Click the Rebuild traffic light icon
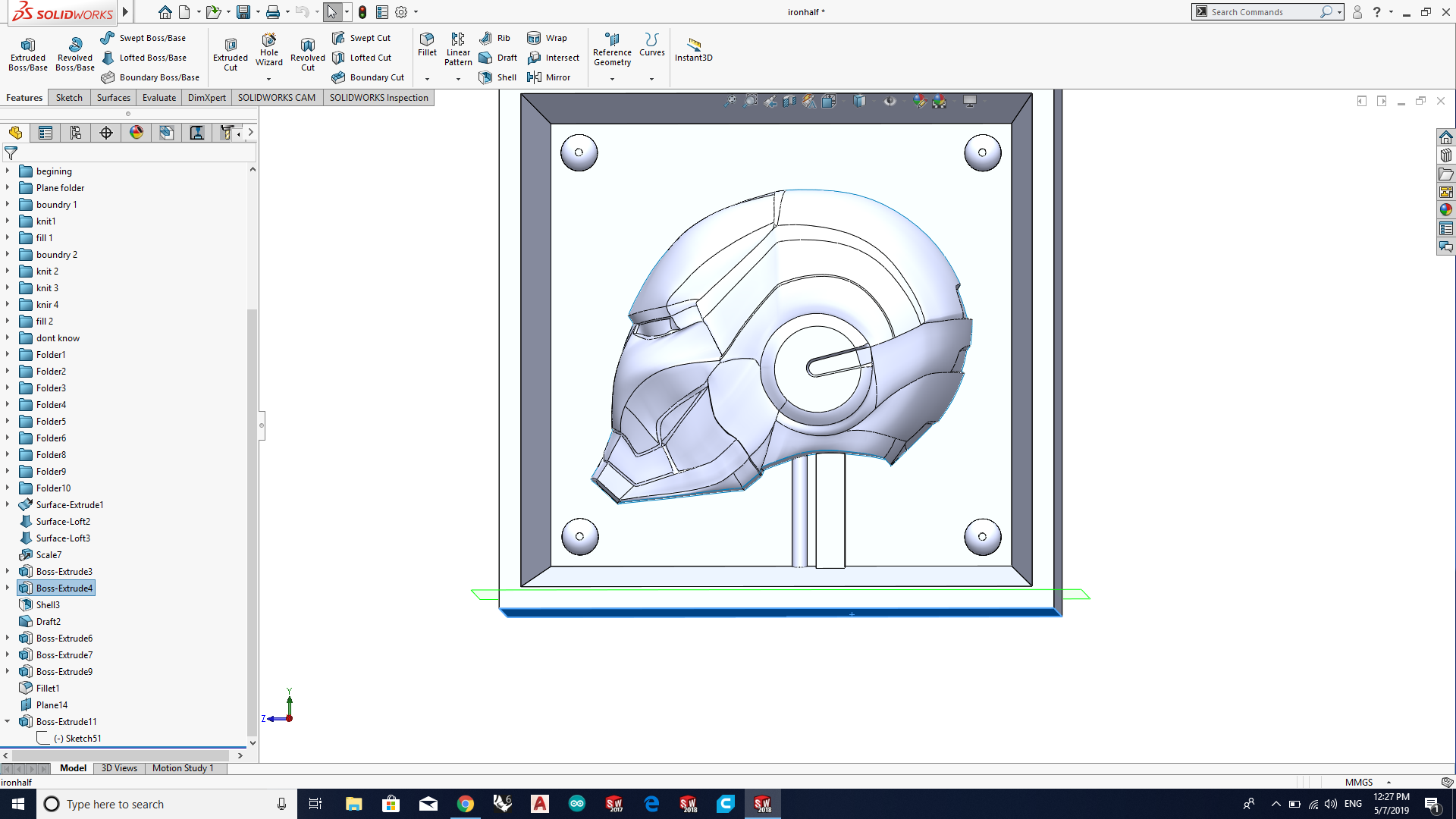This screenshot has height=819, width=1456. coord(362,12)
